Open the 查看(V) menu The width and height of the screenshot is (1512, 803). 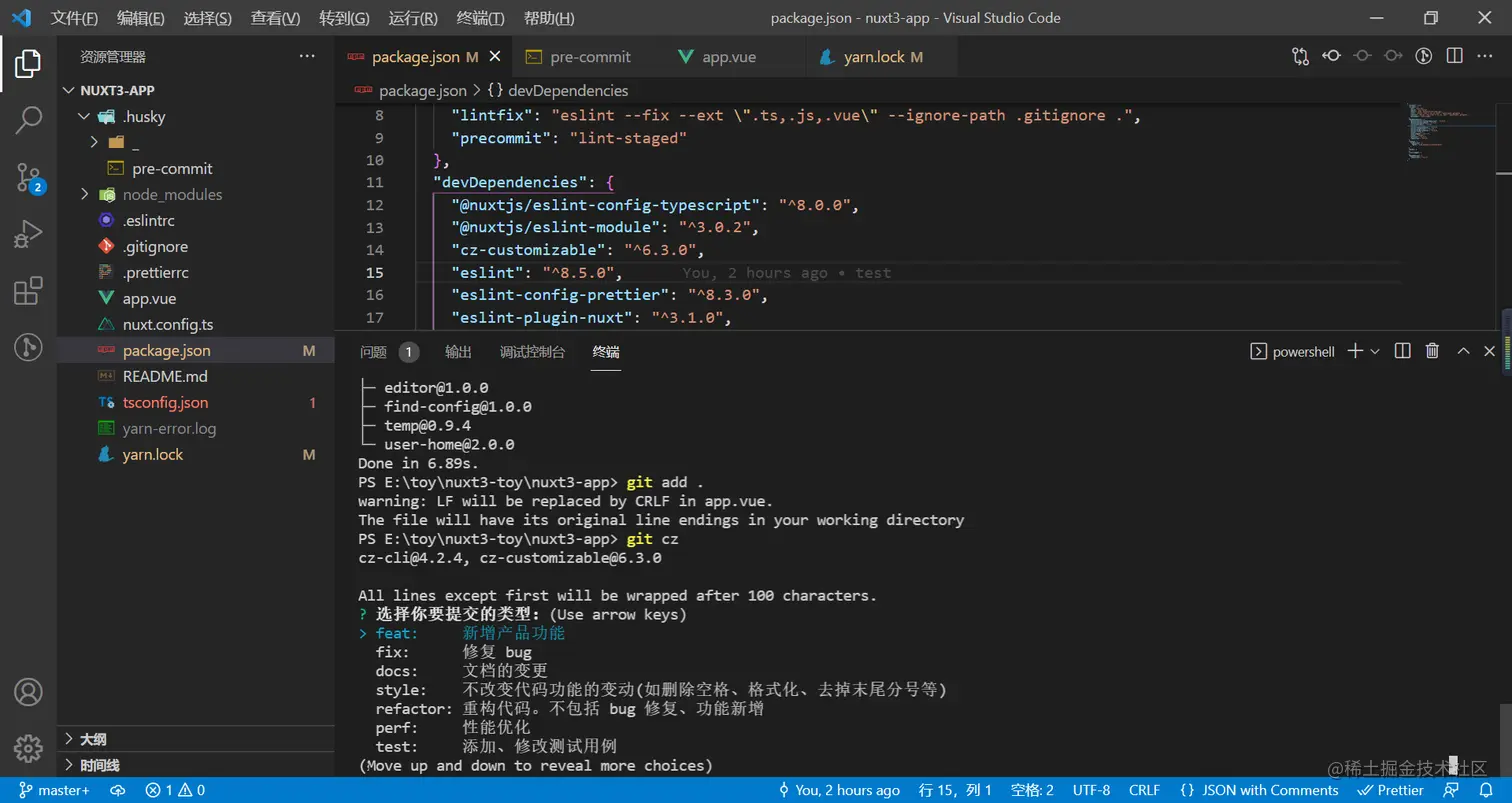(x=276, y=18)
